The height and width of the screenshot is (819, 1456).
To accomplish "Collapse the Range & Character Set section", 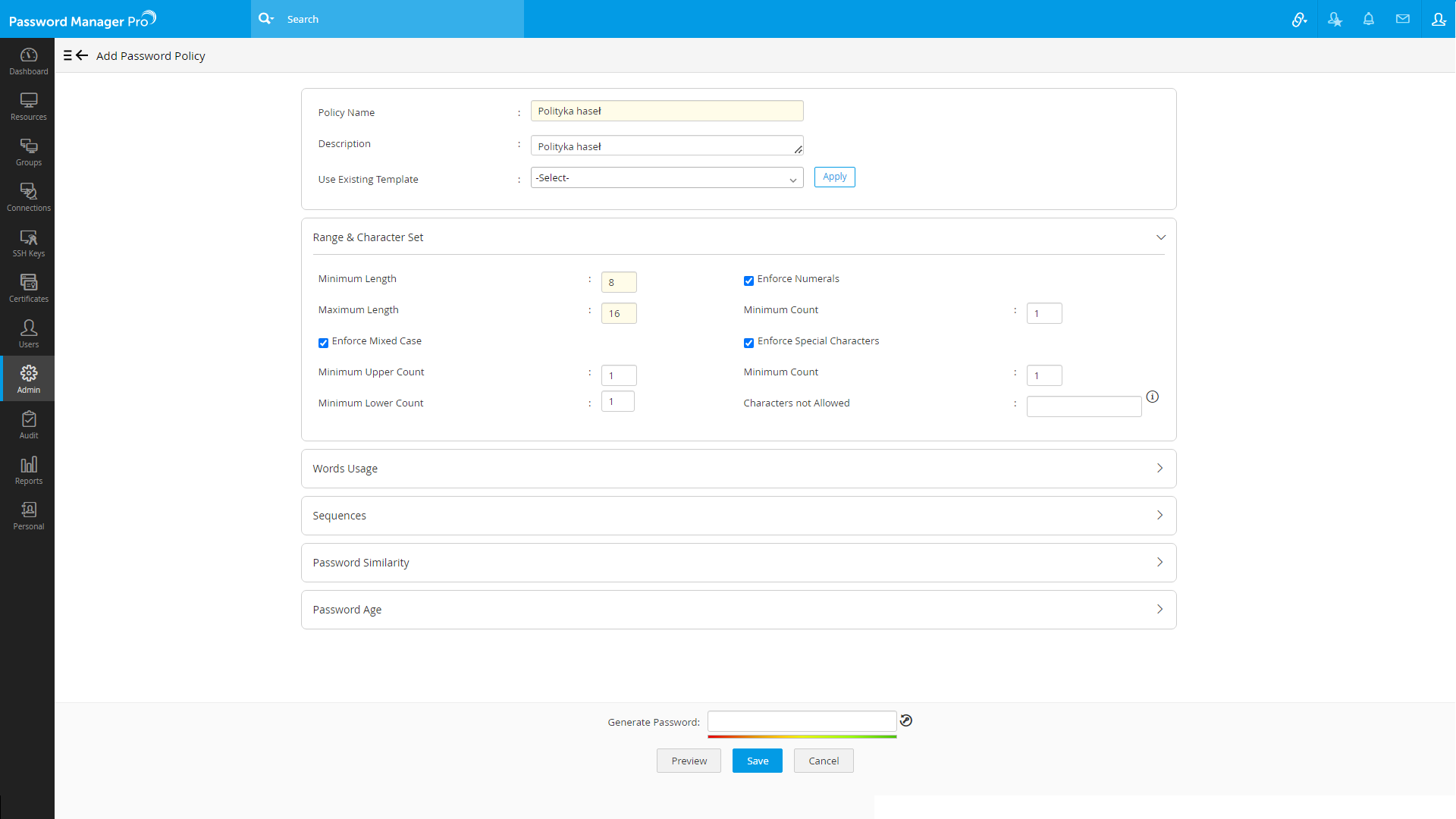I will [1161, 237].
